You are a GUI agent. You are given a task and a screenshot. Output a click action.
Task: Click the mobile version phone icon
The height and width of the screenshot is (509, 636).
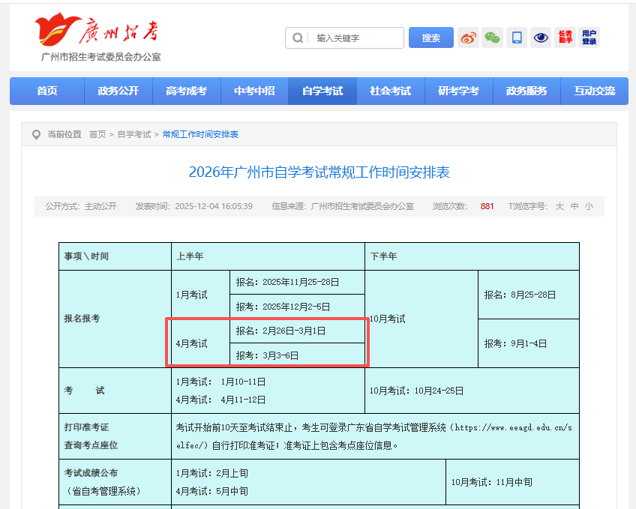(516, 38)
